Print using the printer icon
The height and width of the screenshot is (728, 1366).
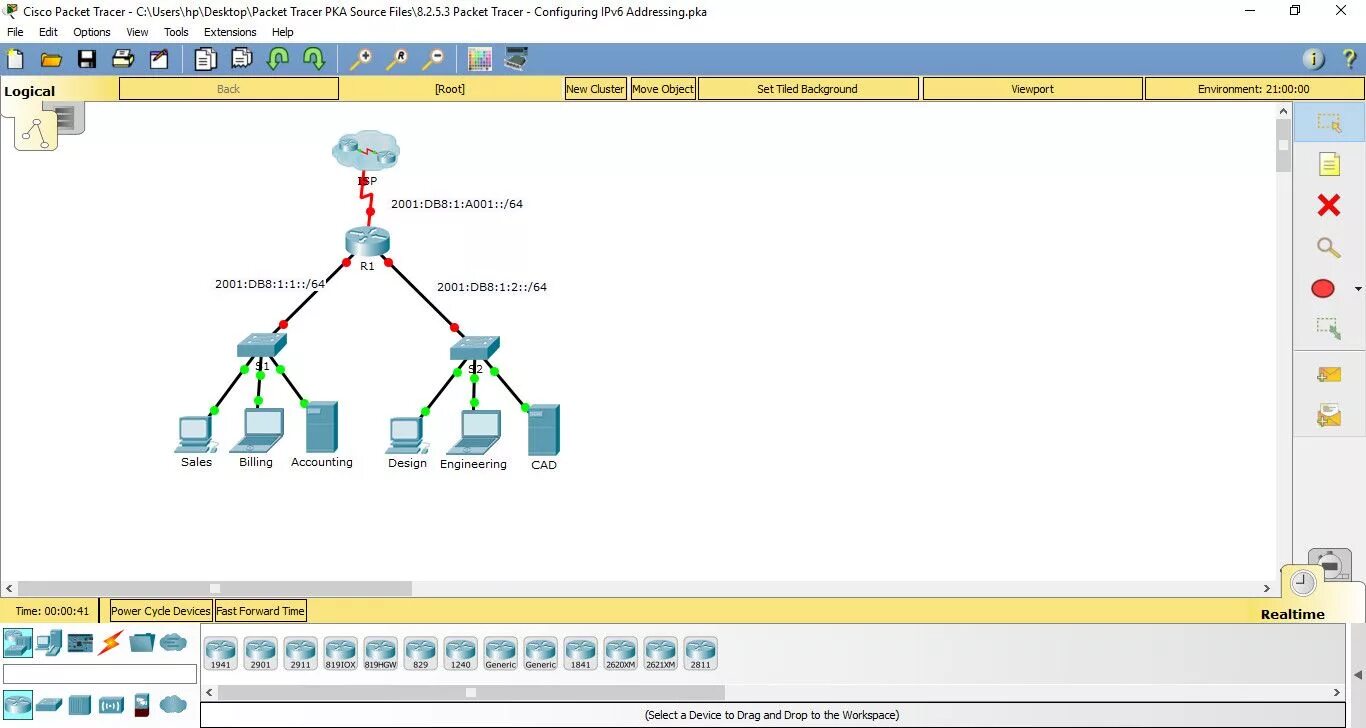click(x=123, y=59)
